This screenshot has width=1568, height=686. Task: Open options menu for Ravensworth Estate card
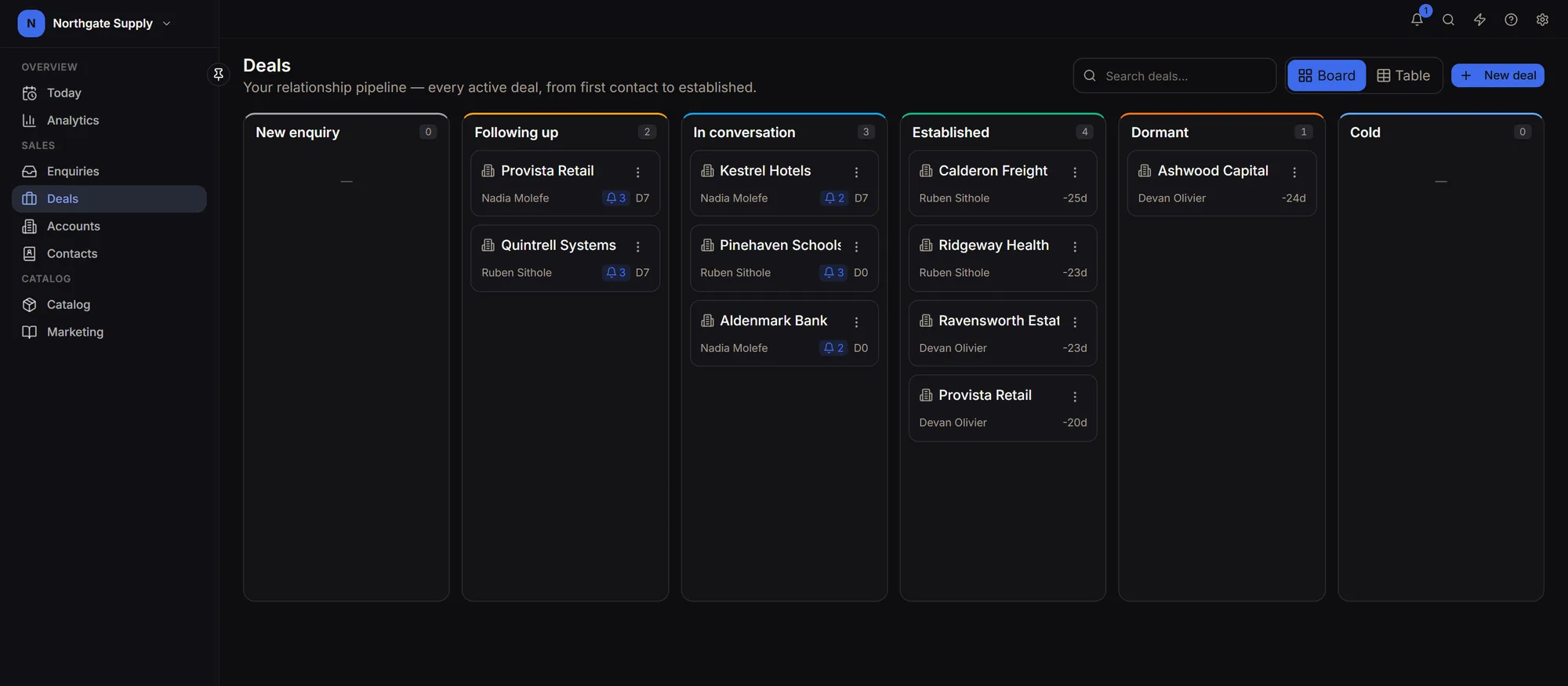(x=1076, y=321)
